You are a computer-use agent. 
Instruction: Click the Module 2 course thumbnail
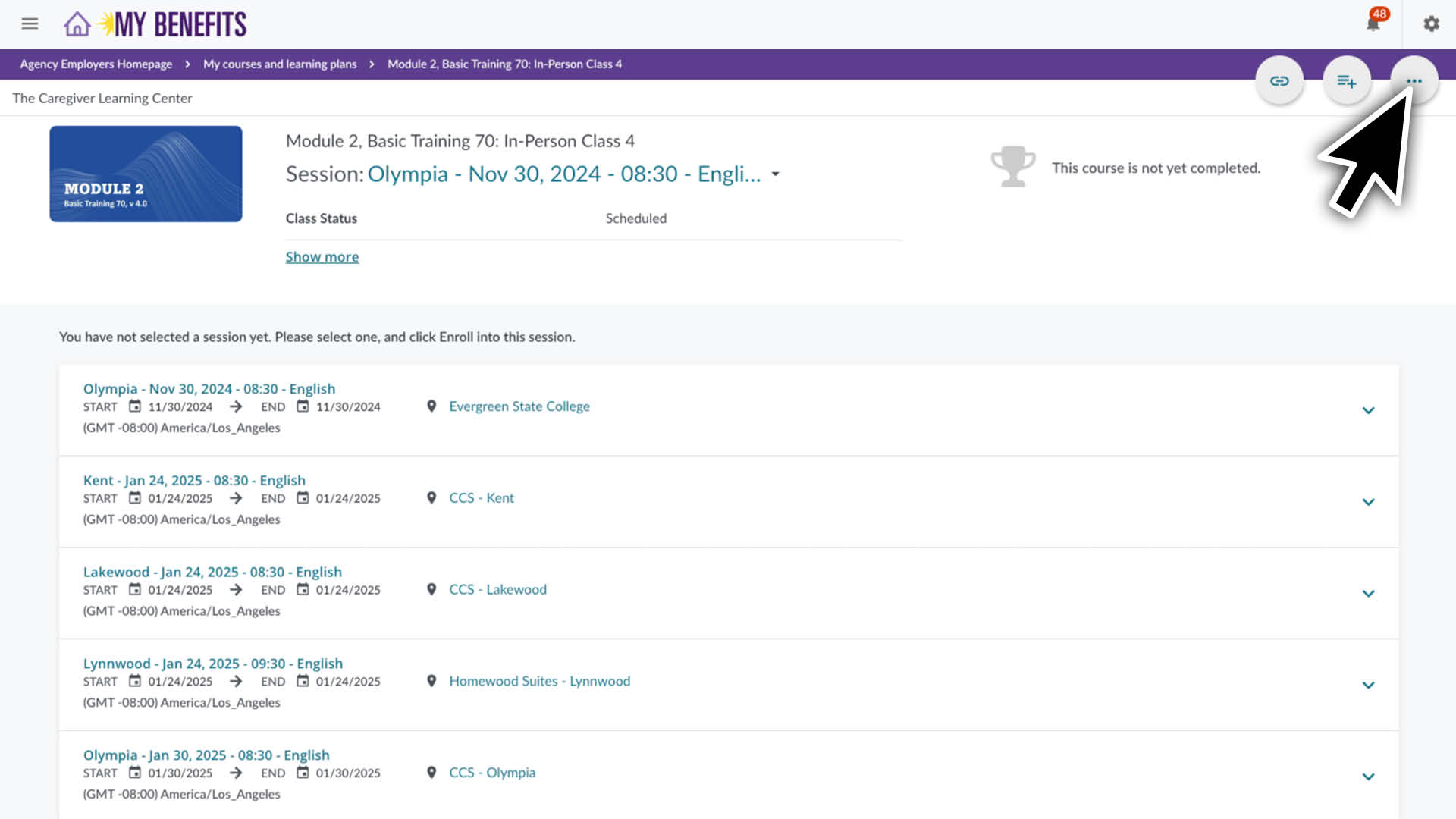coord(146,174)
